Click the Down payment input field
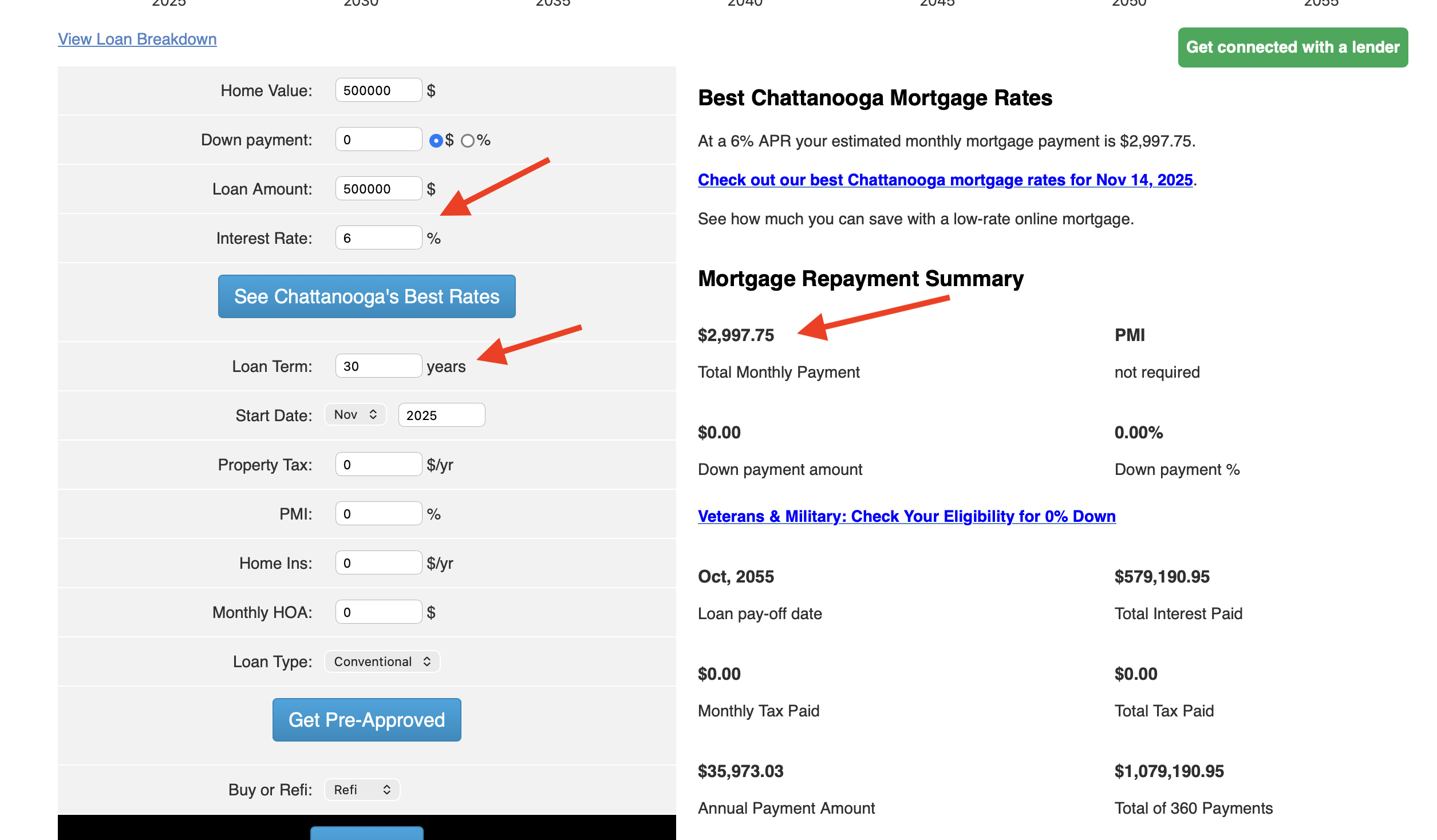Image resolution: width=1437 pixels, height=840 pixels. coord(378,140)
